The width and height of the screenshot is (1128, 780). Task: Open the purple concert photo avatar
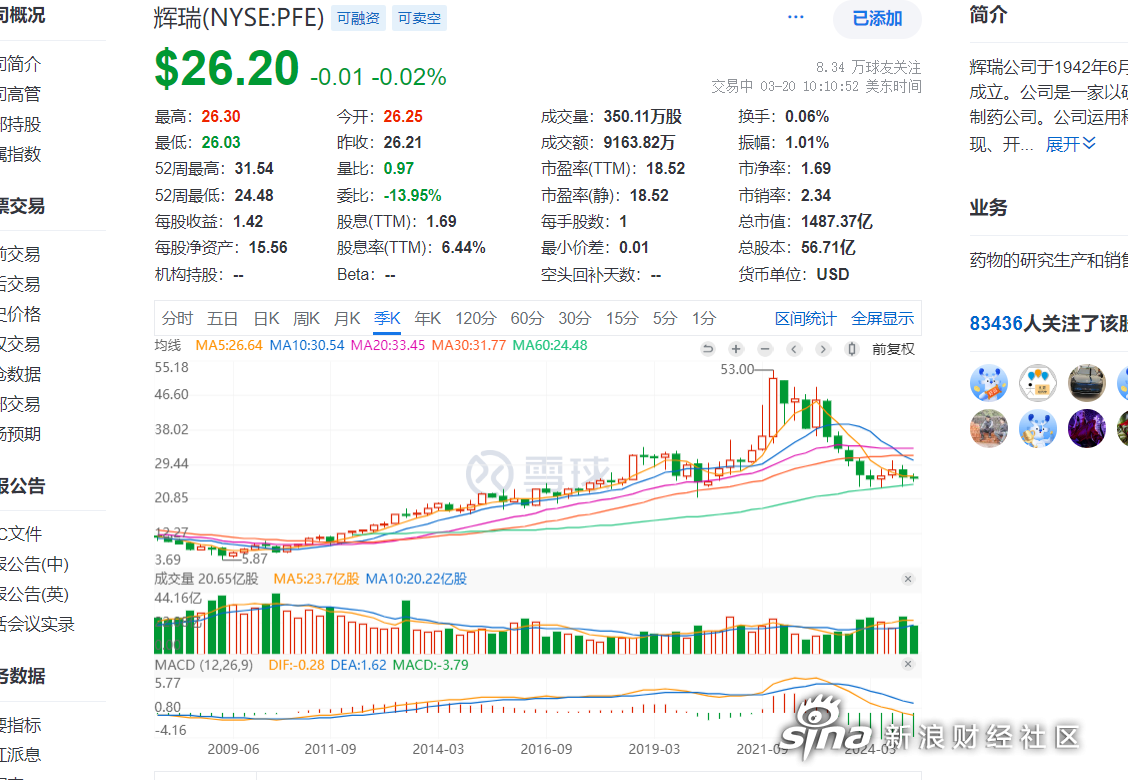coord(1086,428)
